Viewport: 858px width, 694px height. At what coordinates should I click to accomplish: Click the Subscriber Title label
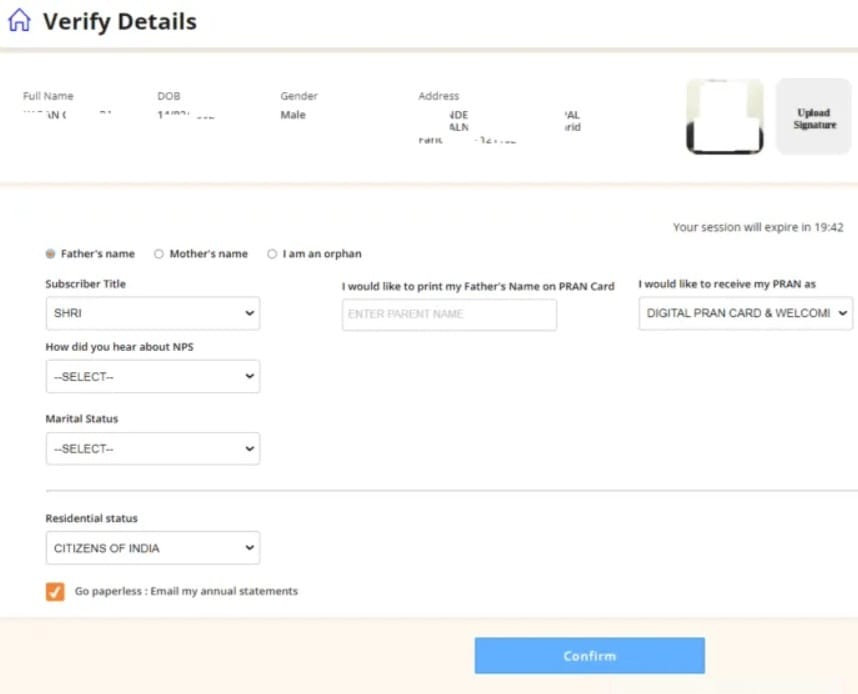coord(85,284)
